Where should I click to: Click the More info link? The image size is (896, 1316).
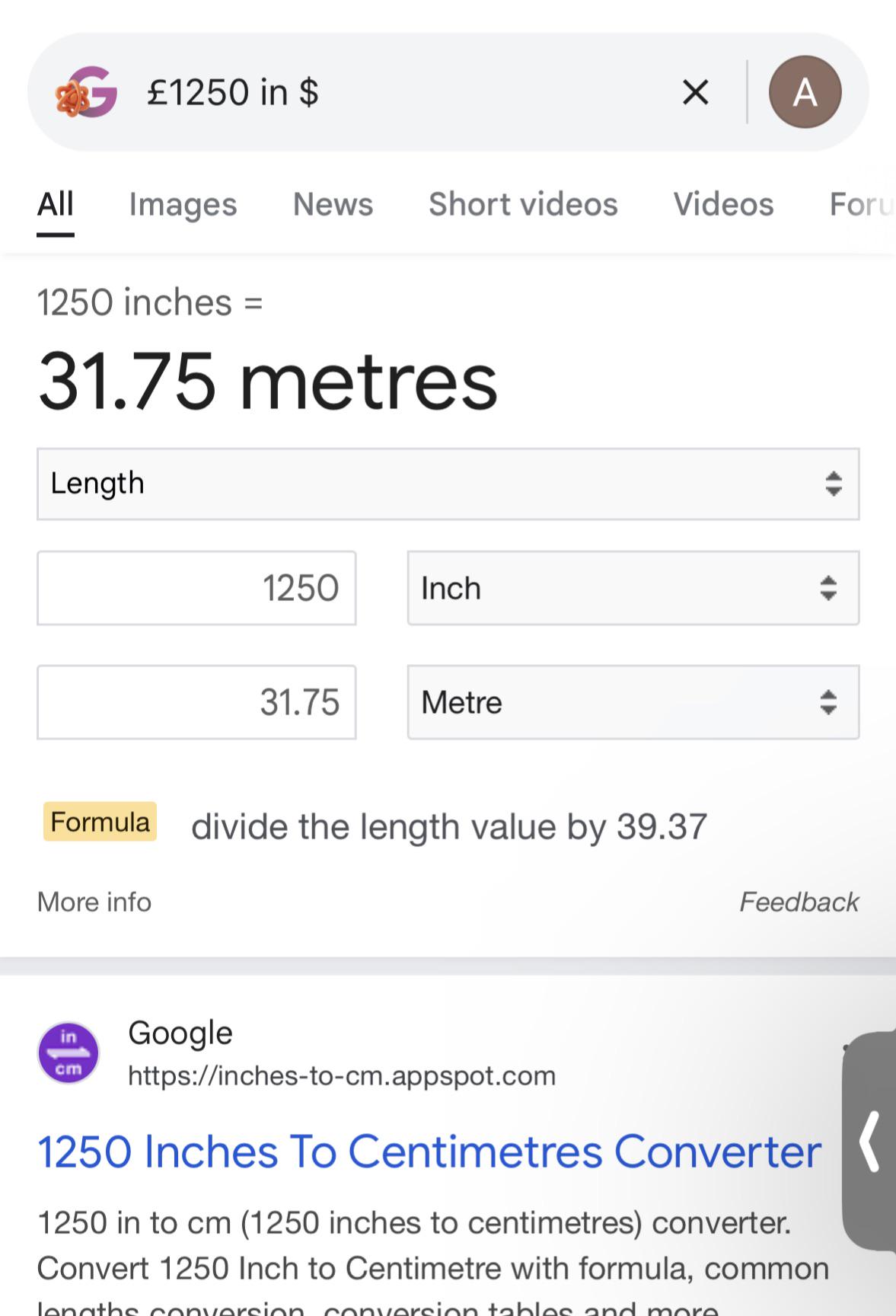[x=94, y=902]
